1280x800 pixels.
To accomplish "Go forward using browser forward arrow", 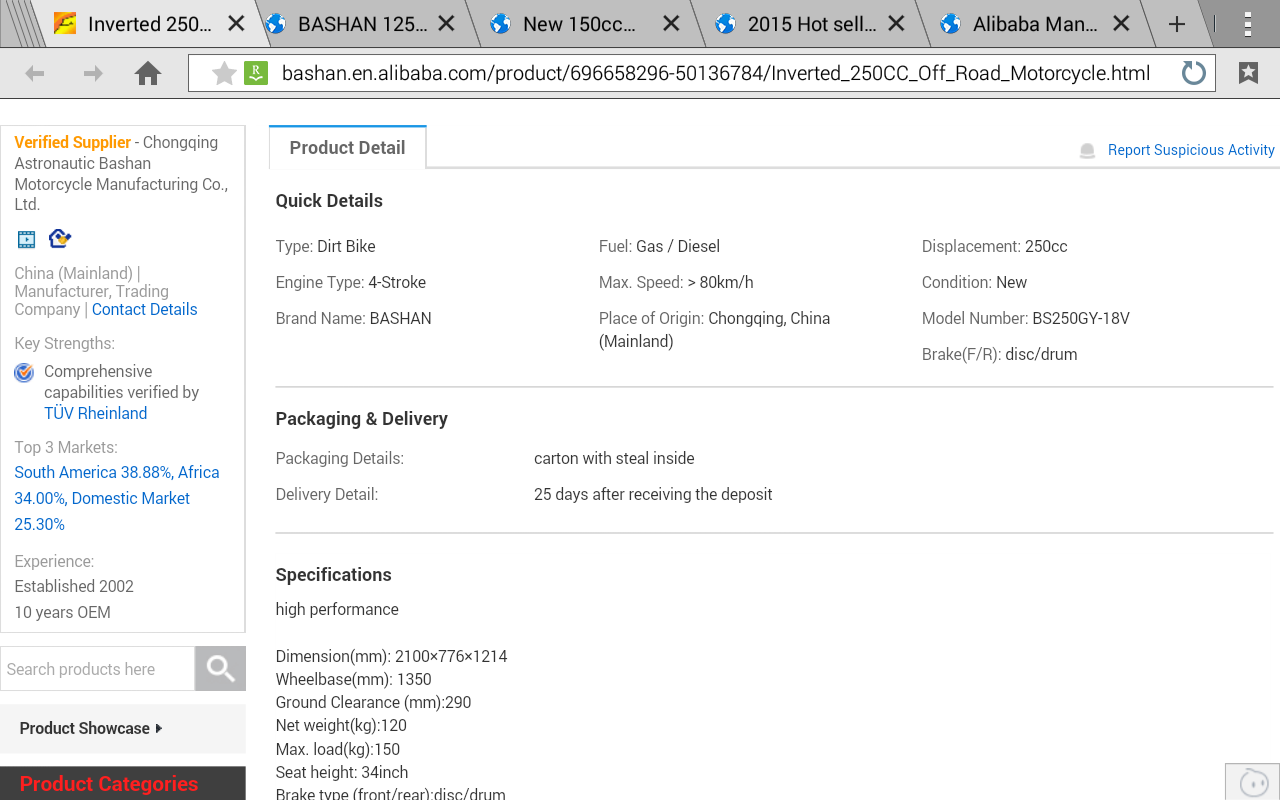I will 93,73.
